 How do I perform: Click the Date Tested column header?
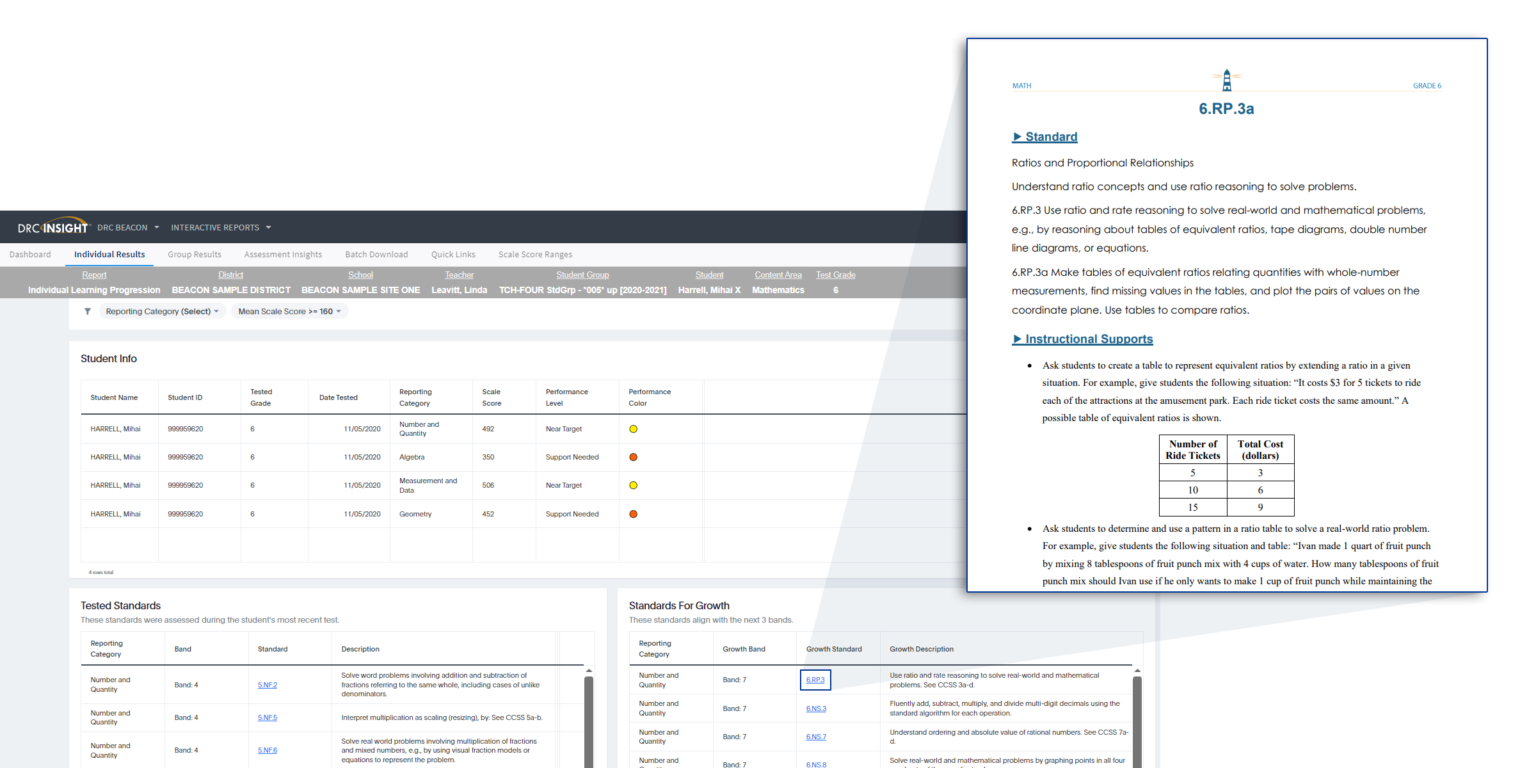(338, 398)
